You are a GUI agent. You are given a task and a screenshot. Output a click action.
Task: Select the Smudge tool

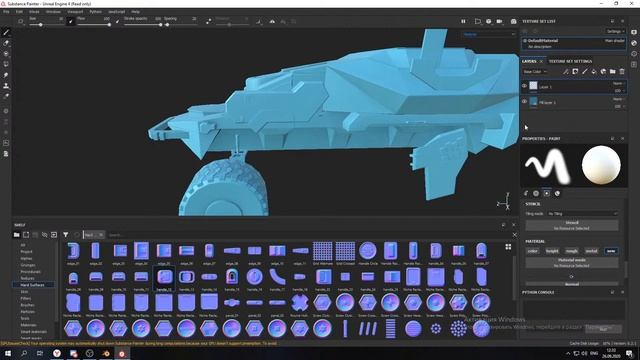pyautogui.click(x=6, y=75)
